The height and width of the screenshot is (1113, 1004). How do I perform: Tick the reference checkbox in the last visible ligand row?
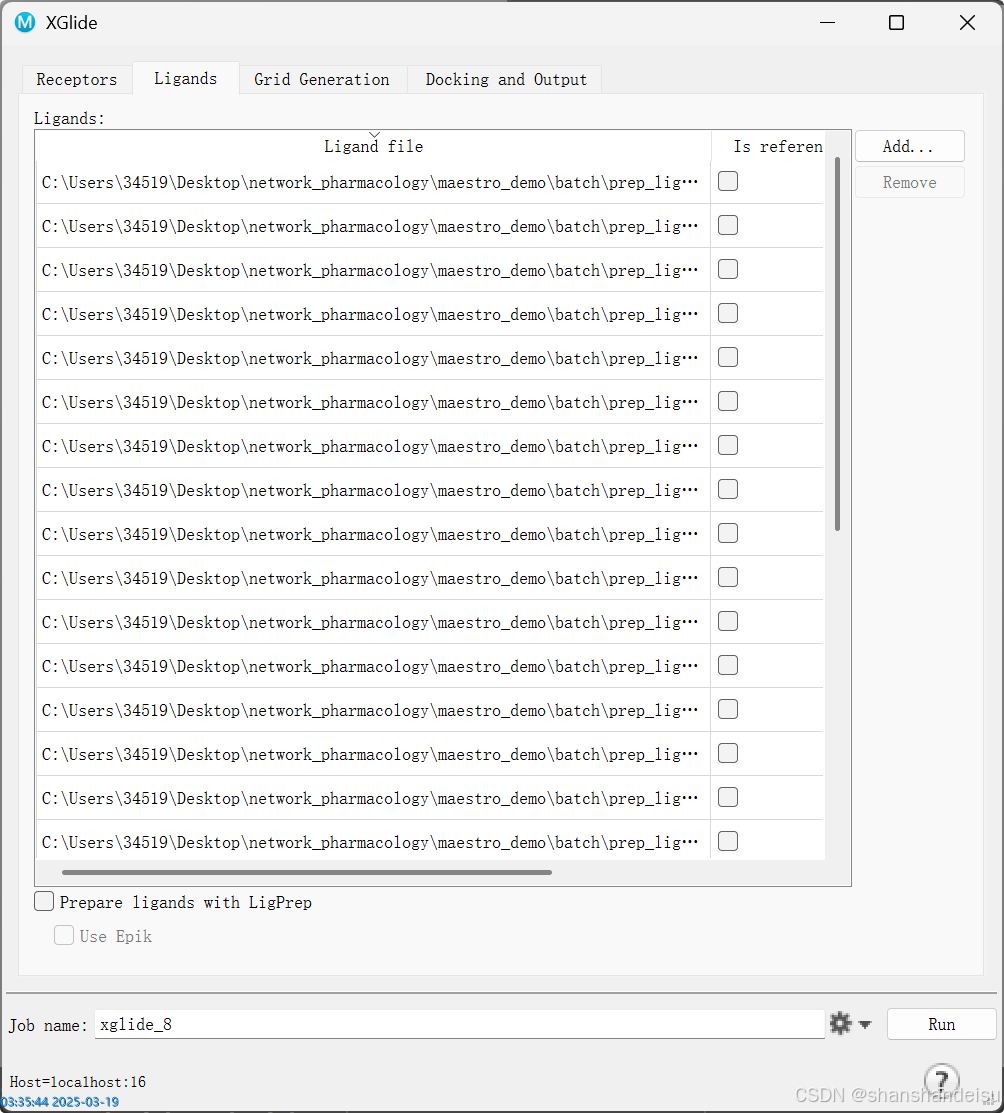pyautogui.click(x=728, y=842)
